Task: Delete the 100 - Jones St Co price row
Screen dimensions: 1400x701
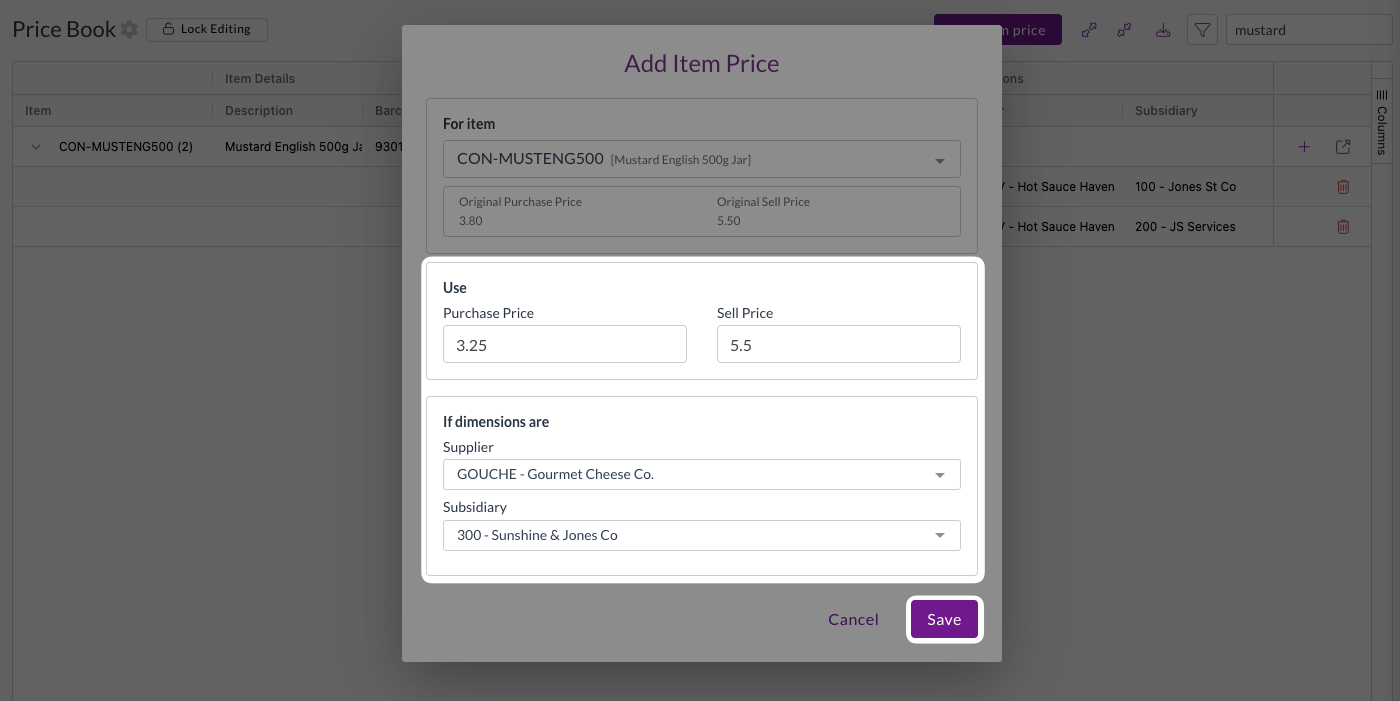Action: coord(1343,187)
